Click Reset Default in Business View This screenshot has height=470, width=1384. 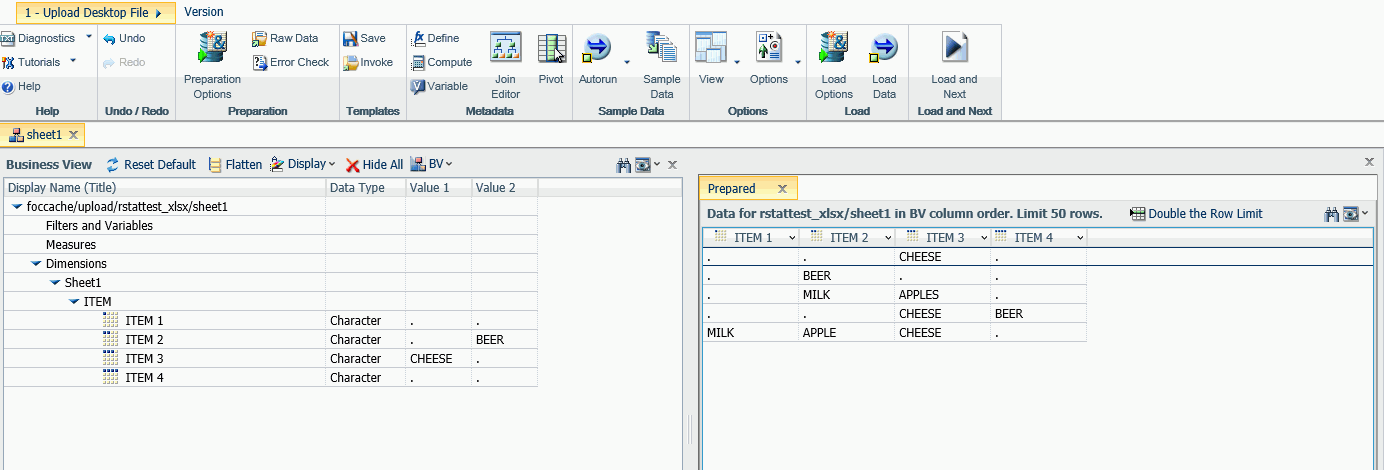coord(151,165)
